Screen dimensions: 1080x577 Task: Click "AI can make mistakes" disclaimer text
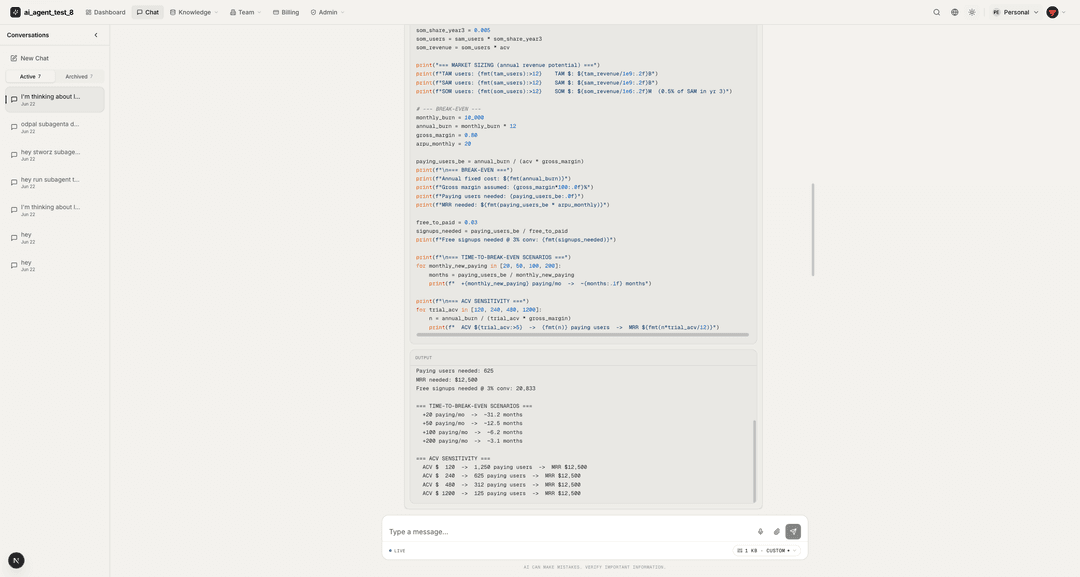point(594,567)
